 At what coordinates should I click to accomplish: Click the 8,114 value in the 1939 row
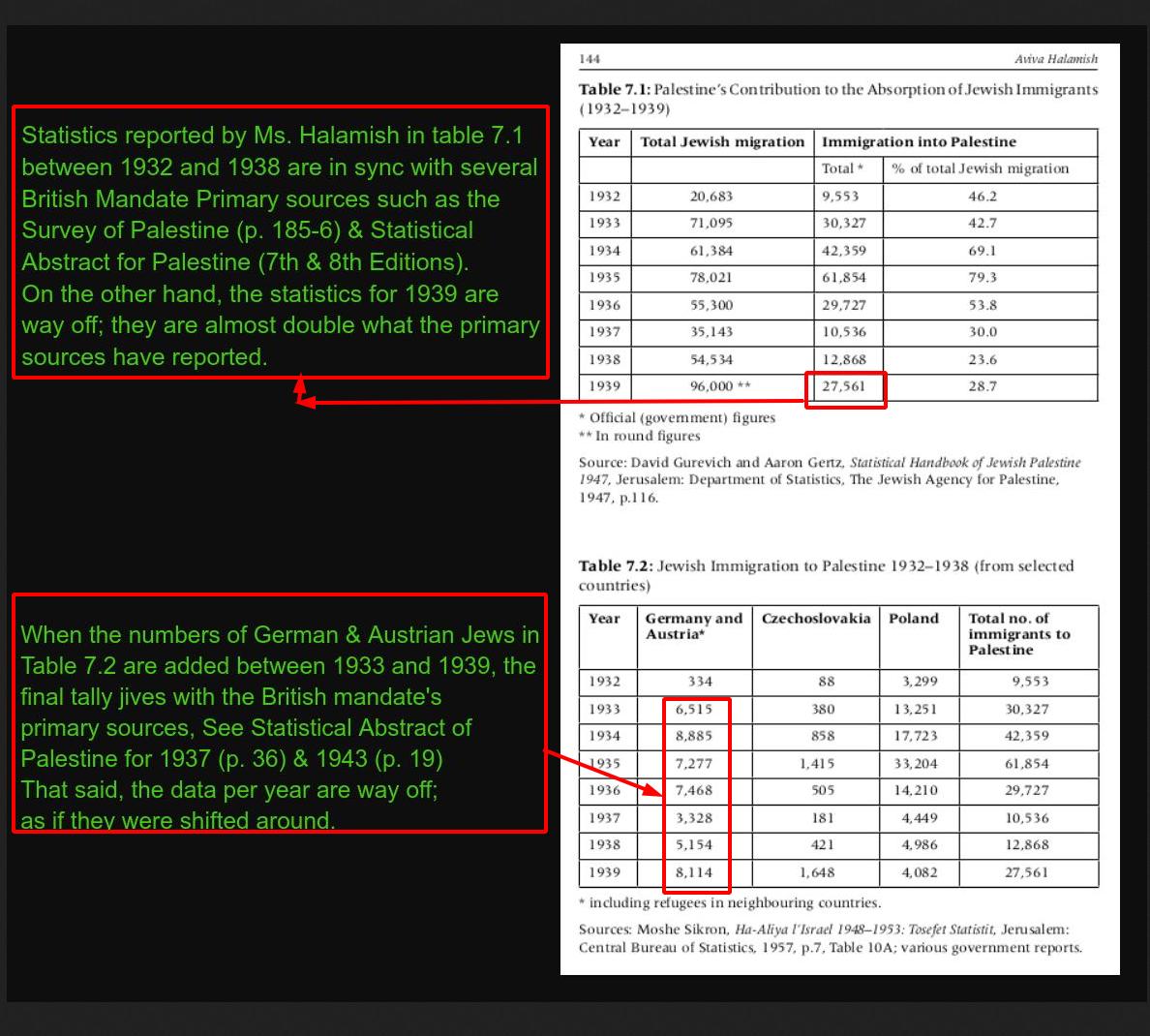pos(694,872)
